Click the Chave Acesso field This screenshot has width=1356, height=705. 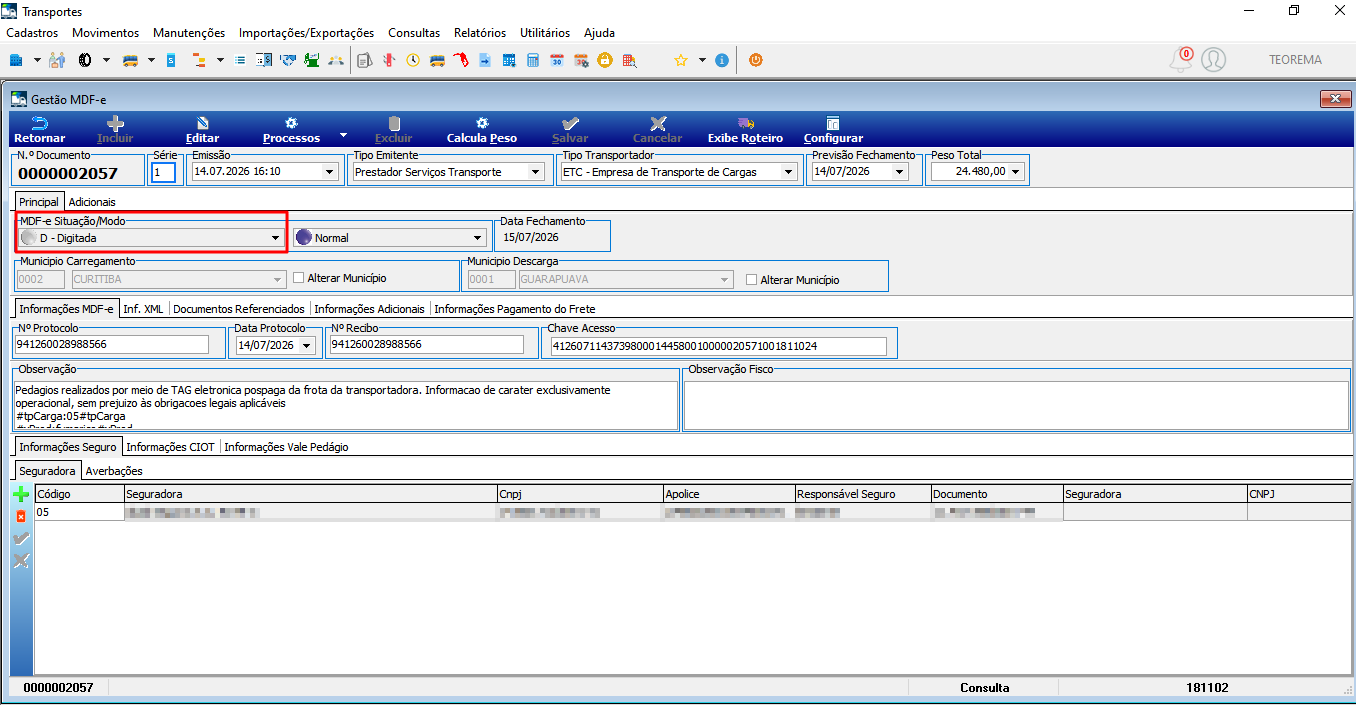[719, 346]
